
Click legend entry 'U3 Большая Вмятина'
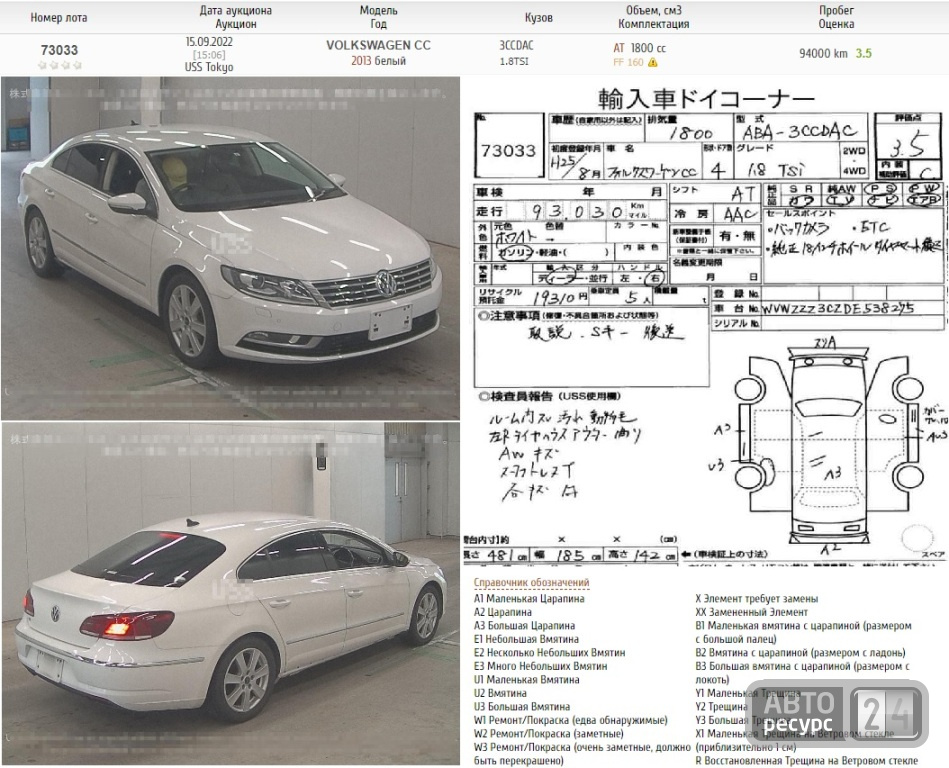click(522, 706)
